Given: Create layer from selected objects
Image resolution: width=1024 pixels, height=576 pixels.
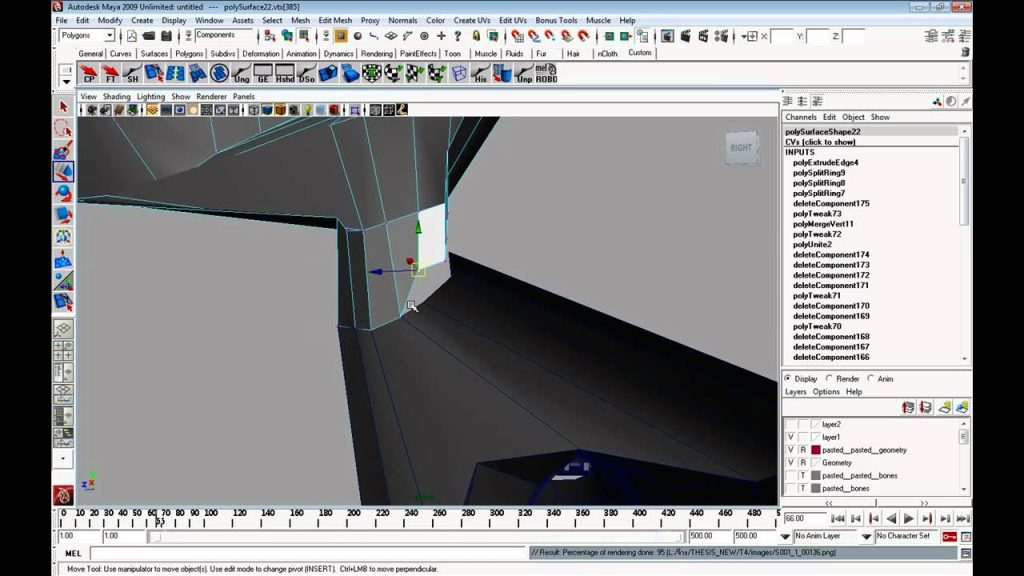Looking at the screenshot, I should 962,408.
